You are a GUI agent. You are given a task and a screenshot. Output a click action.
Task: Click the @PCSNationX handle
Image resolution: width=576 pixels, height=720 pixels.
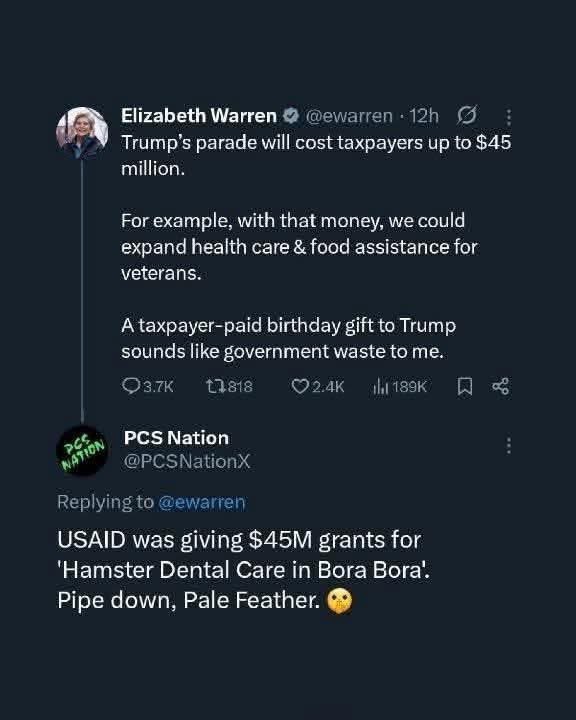tap(187, 461)
